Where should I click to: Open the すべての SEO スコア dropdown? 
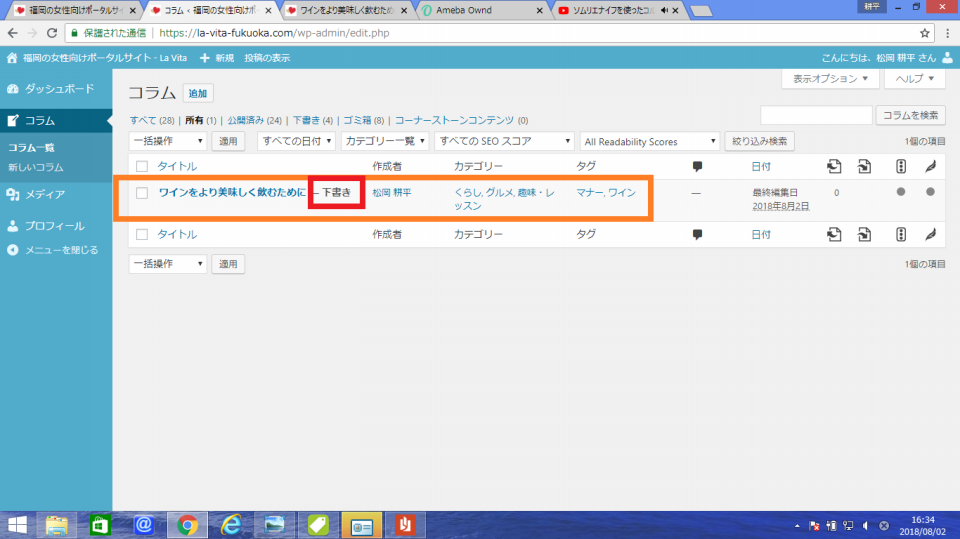pyautogui.click(x=504, y=141)
